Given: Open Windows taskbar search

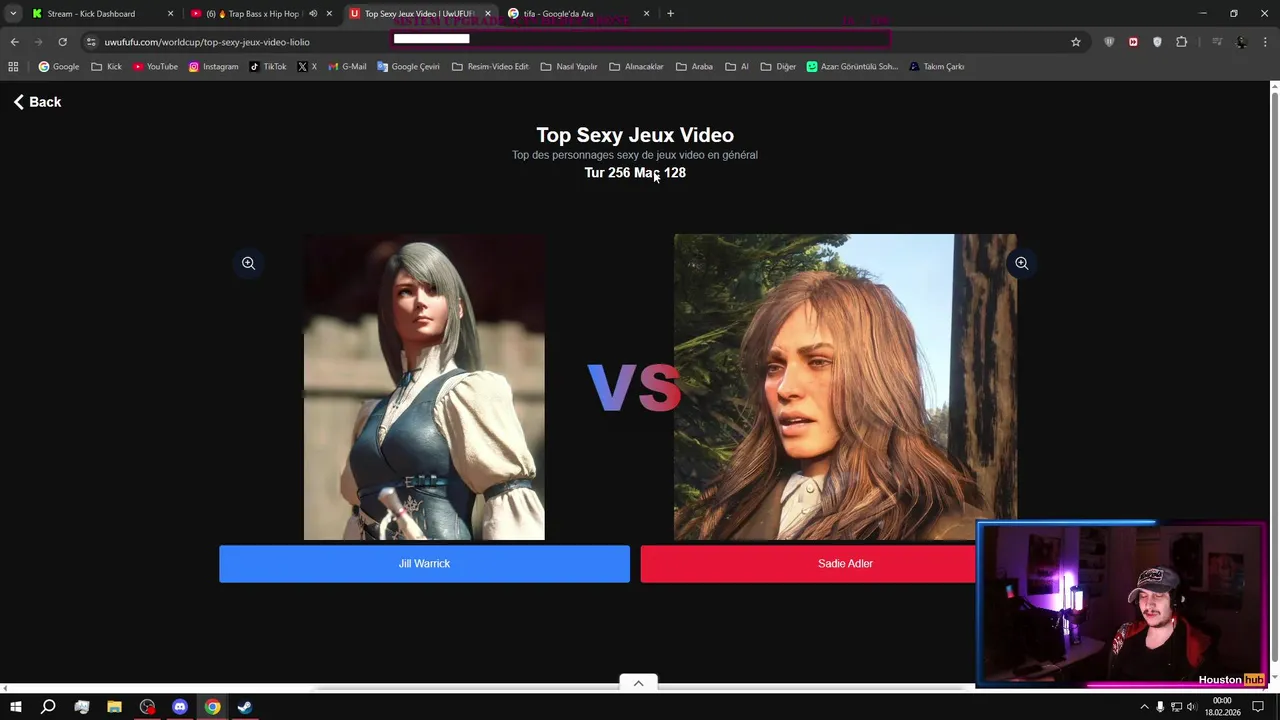Looking at the screenshot, I should click(x=48, y=707).
